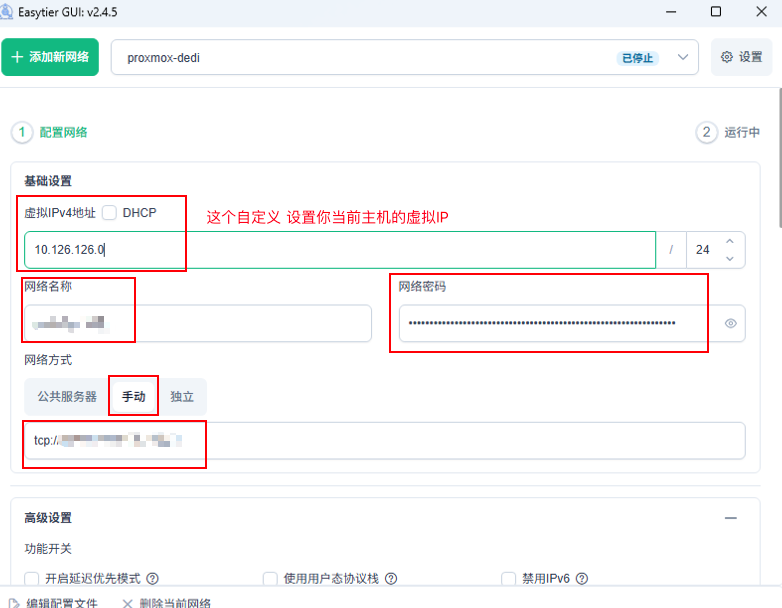Click the 添加新网络 button
Viewport: 782px width, 608px height.
50,58
